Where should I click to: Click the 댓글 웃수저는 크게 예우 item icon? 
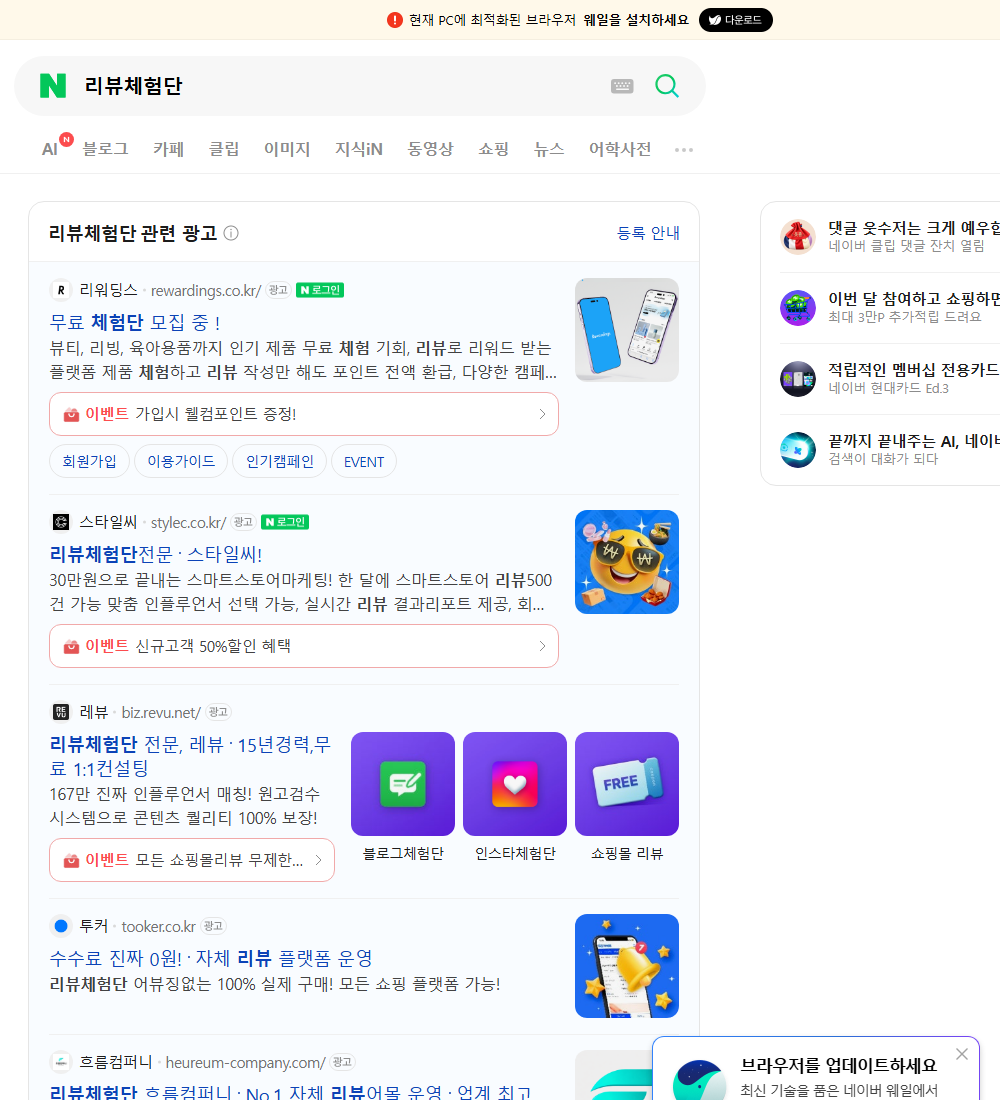pyautogui.click(x=798, y=236)
